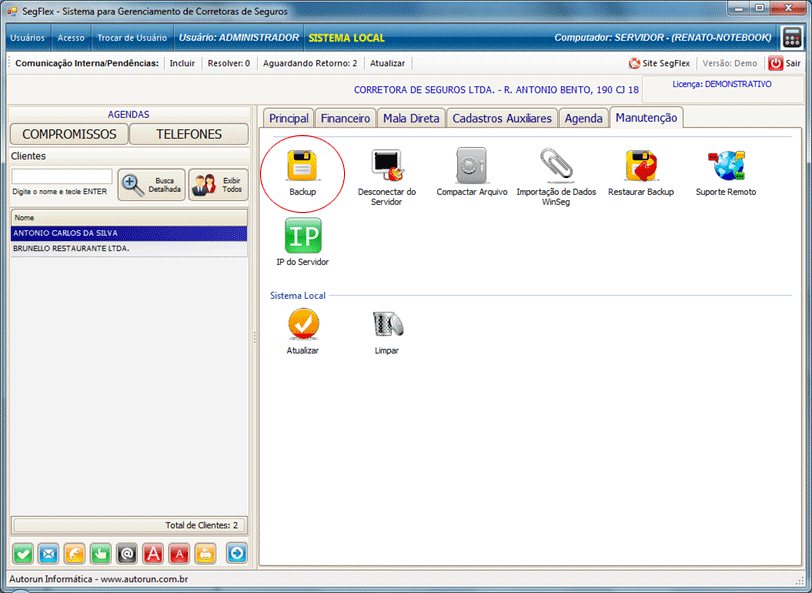
Task: Click the orange telephone icon
Action: [75, 554]
